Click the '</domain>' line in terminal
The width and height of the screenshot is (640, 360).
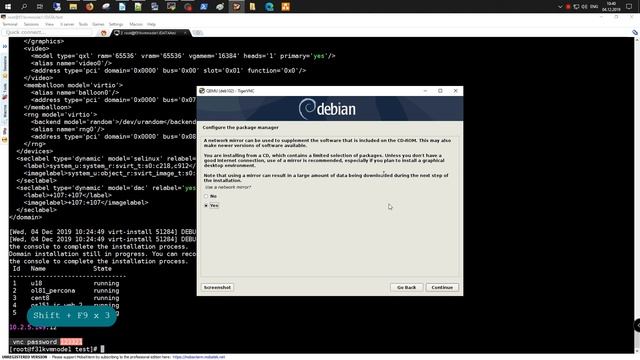pos(25,217)
